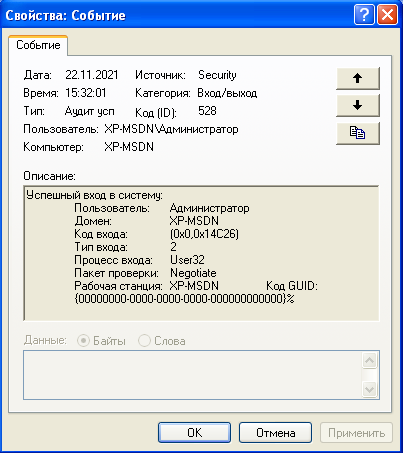Click the date value 22.11.2021
The width and height of the screenshot is (403, 453).
[x=92, y=75]
